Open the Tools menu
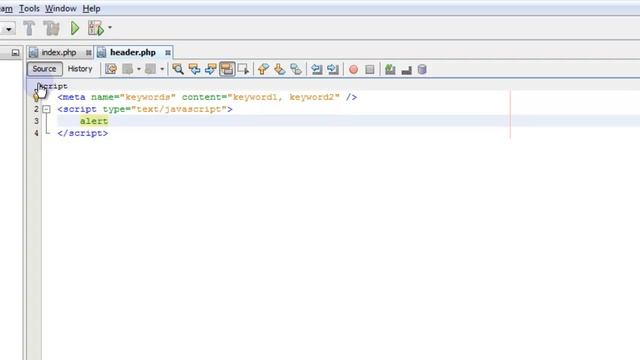 tap(29, 9)
